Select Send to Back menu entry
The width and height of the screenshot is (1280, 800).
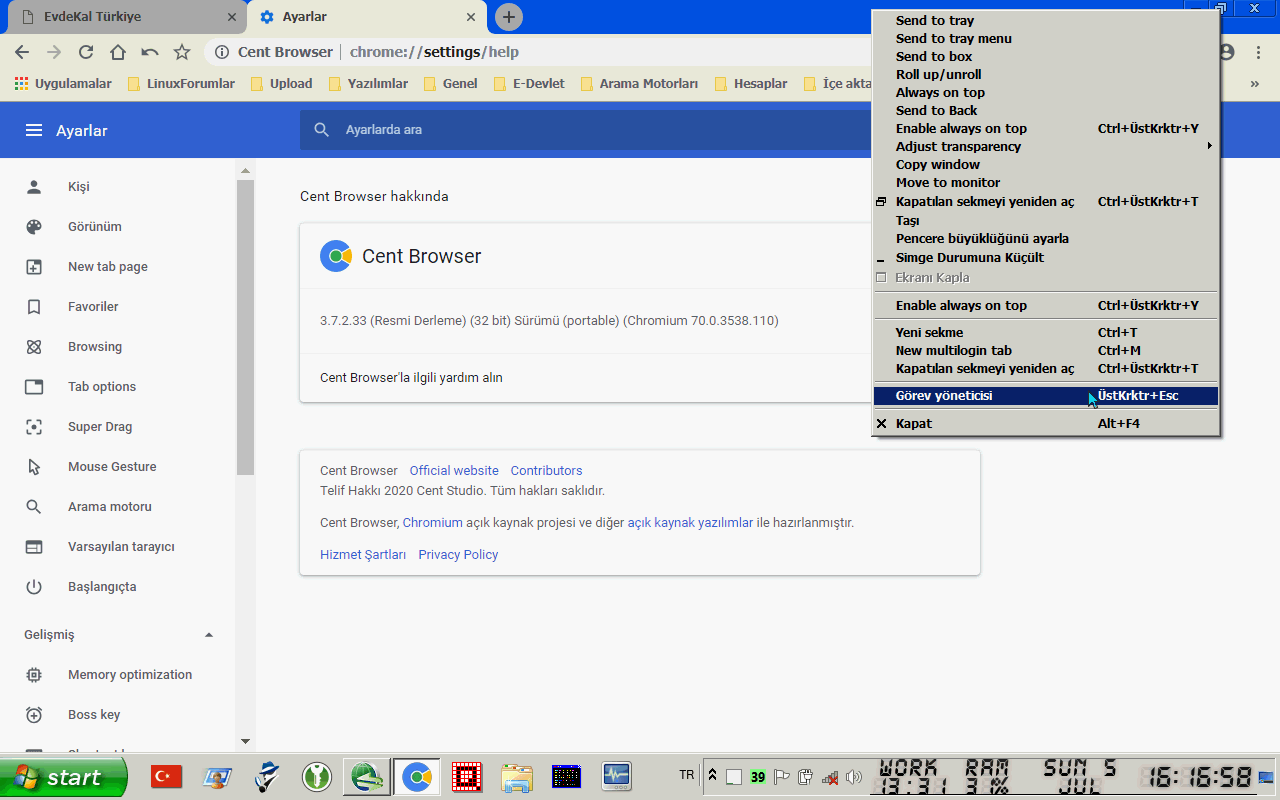[1046, 111]
